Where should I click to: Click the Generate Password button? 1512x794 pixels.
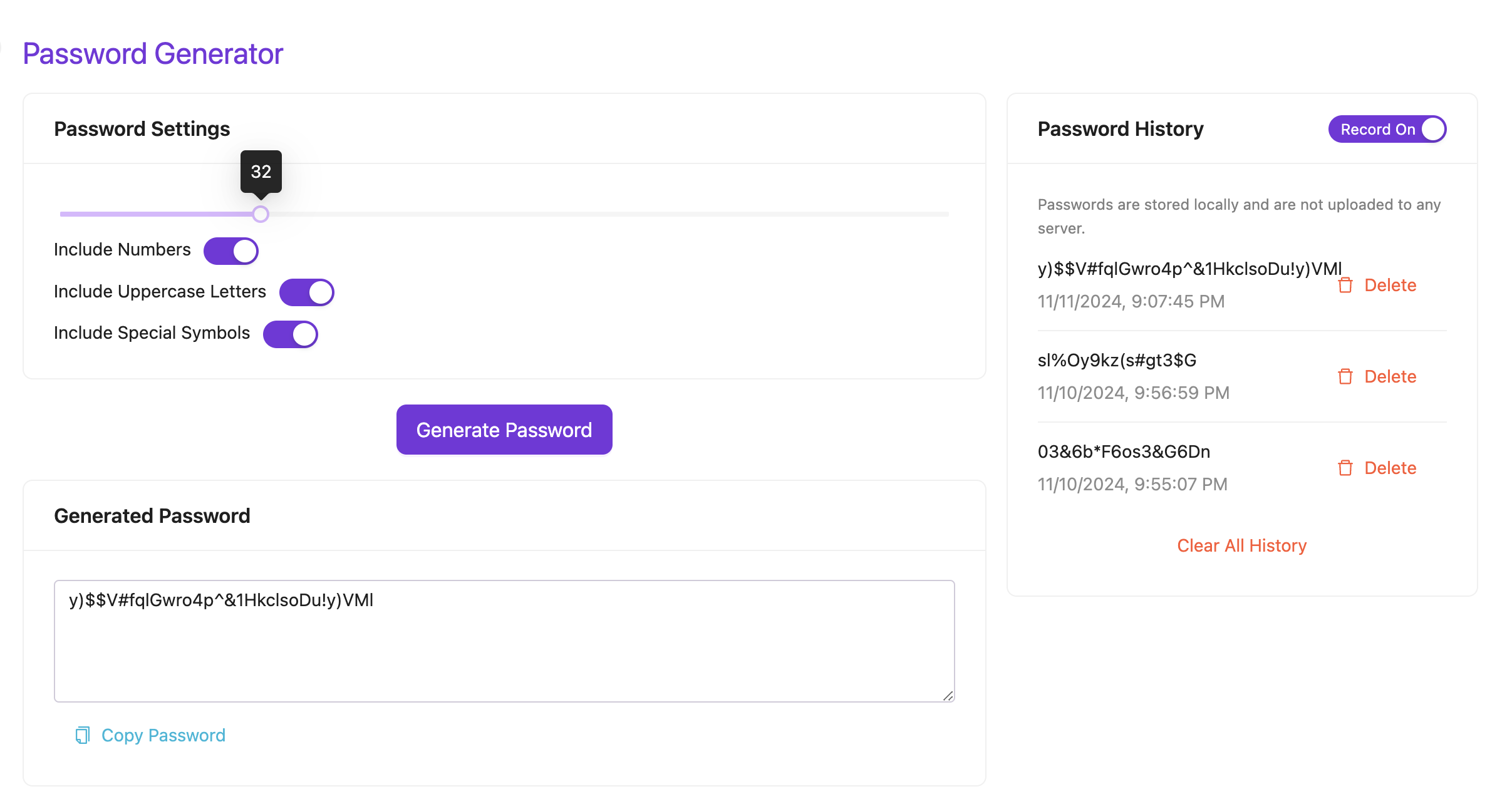(504, 430)
